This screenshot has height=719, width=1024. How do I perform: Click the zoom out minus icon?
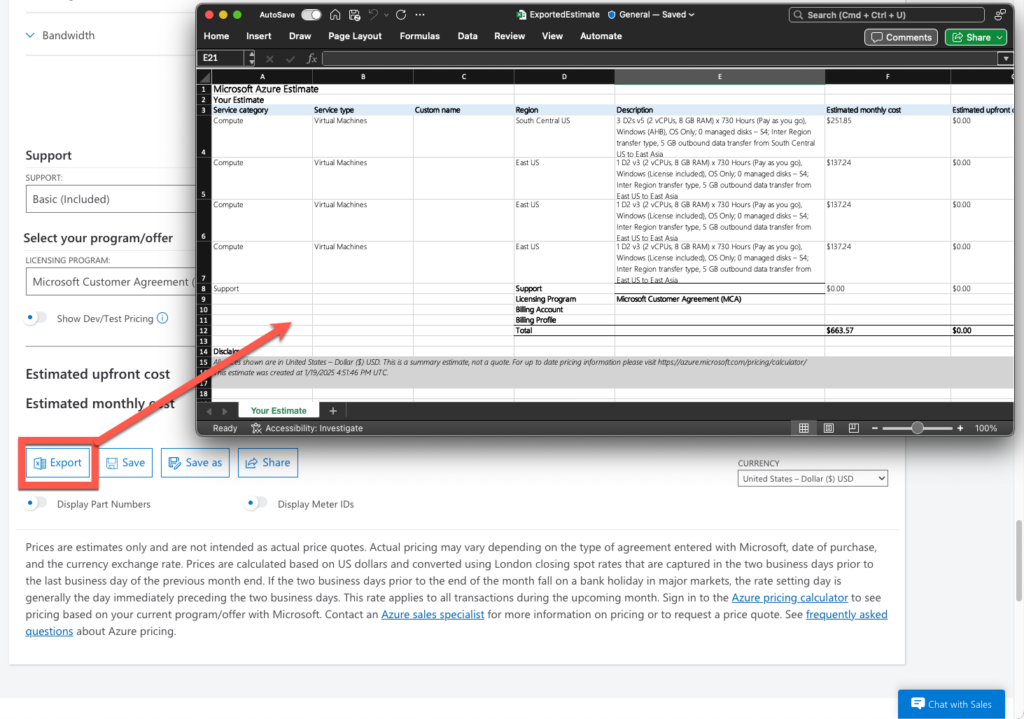(x=874, y=428)
